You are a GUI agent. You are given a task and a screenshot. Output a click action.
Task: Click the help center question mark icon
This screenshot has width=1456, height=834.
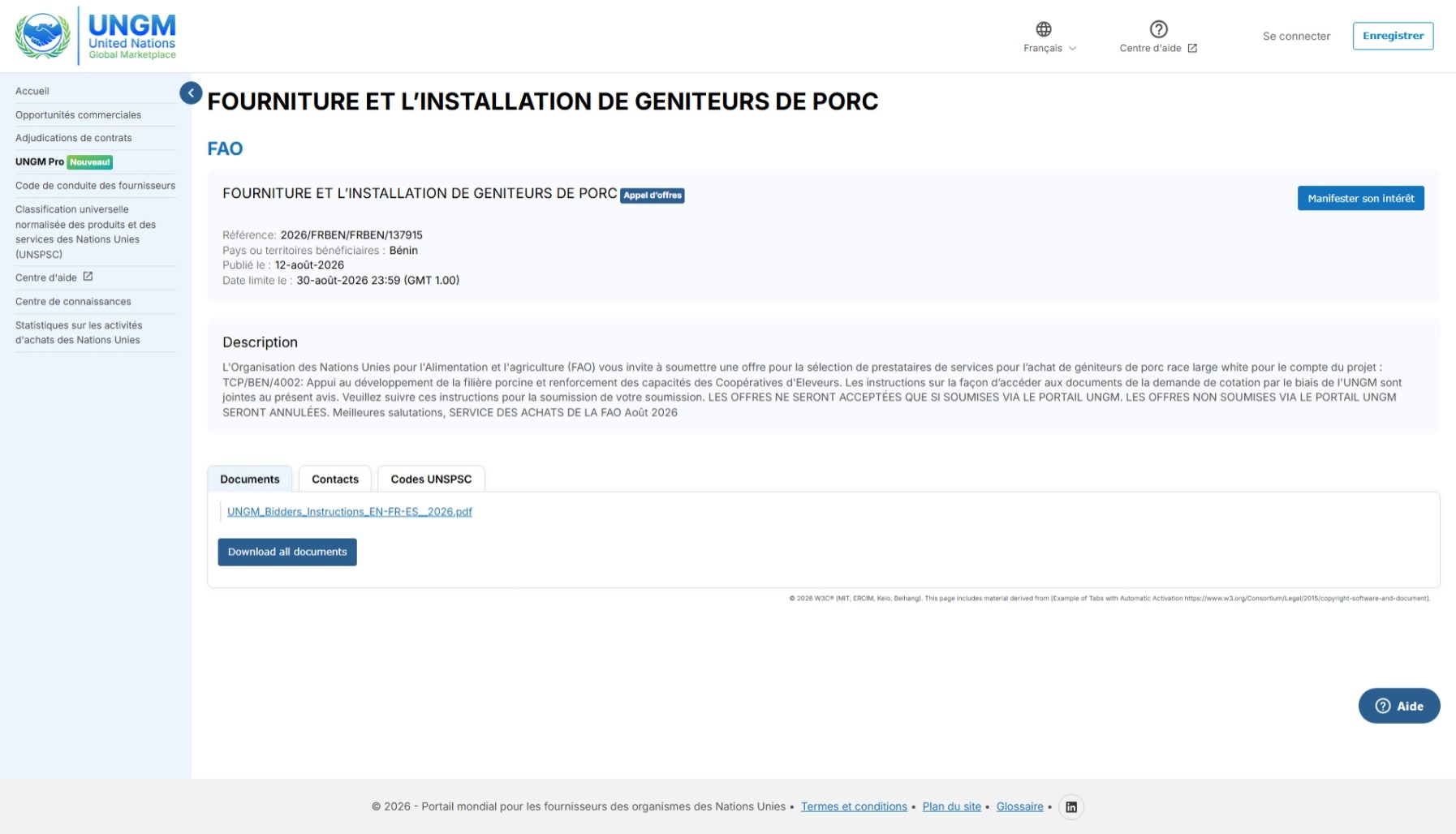pyautogui.click(x=1159, y=29)
